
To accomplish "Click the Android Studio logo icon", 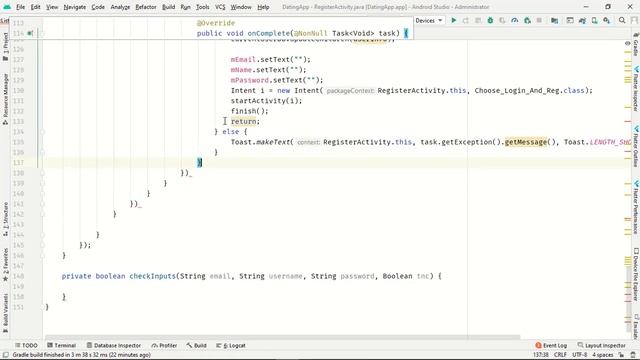I will tap(7, 7).
